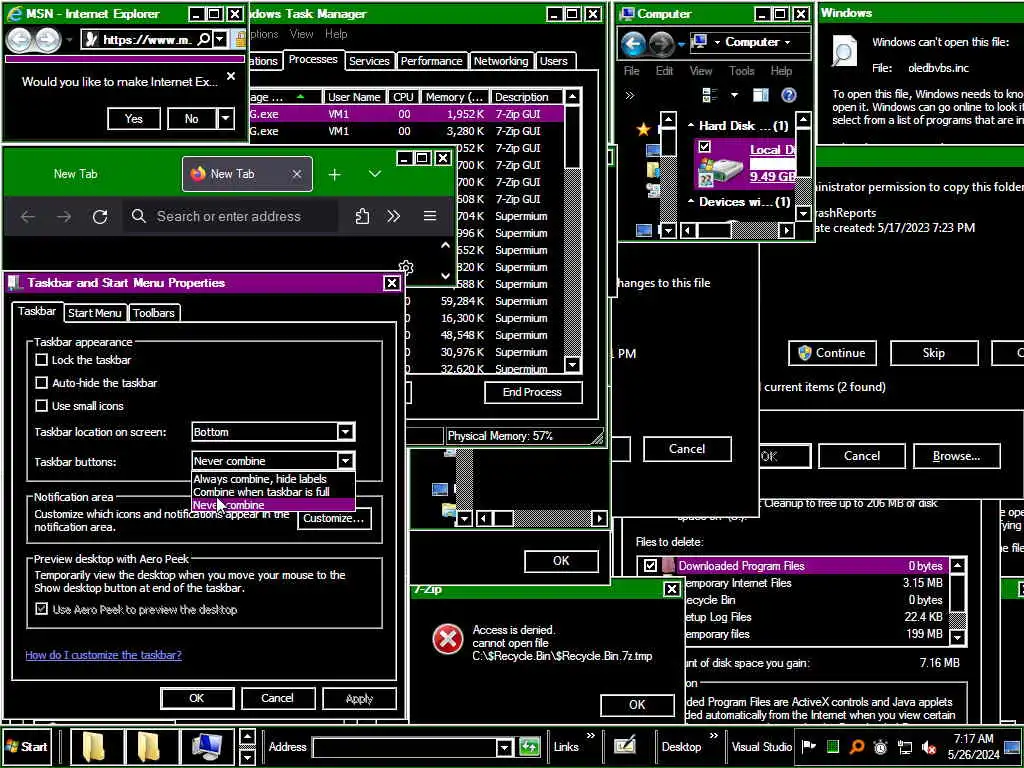Image resolution: width=1024 pixels, height=768 pixels.
Task: Click the red error icon in 7-Zip dialog
Action: pyautogui.click(x=448, y=640)
